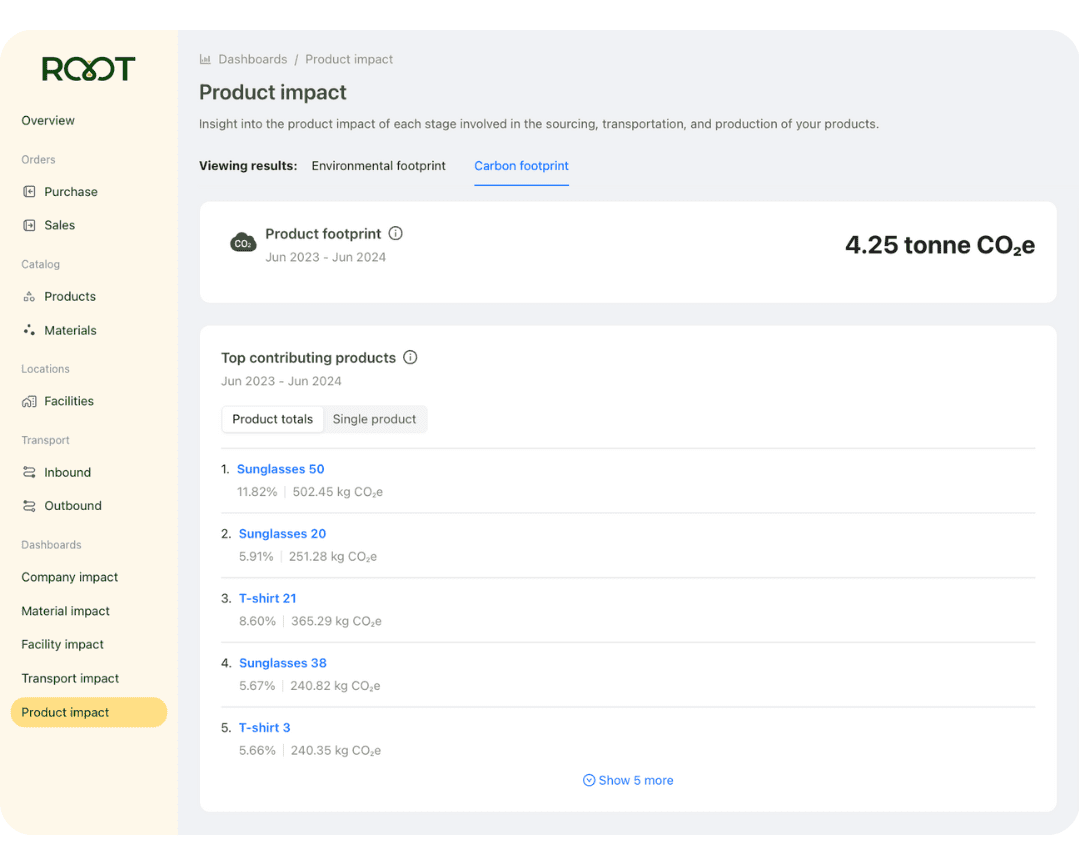Open the Products catalog icon
This screenshot has width=1079, height=861.
(x=28, y=296)
